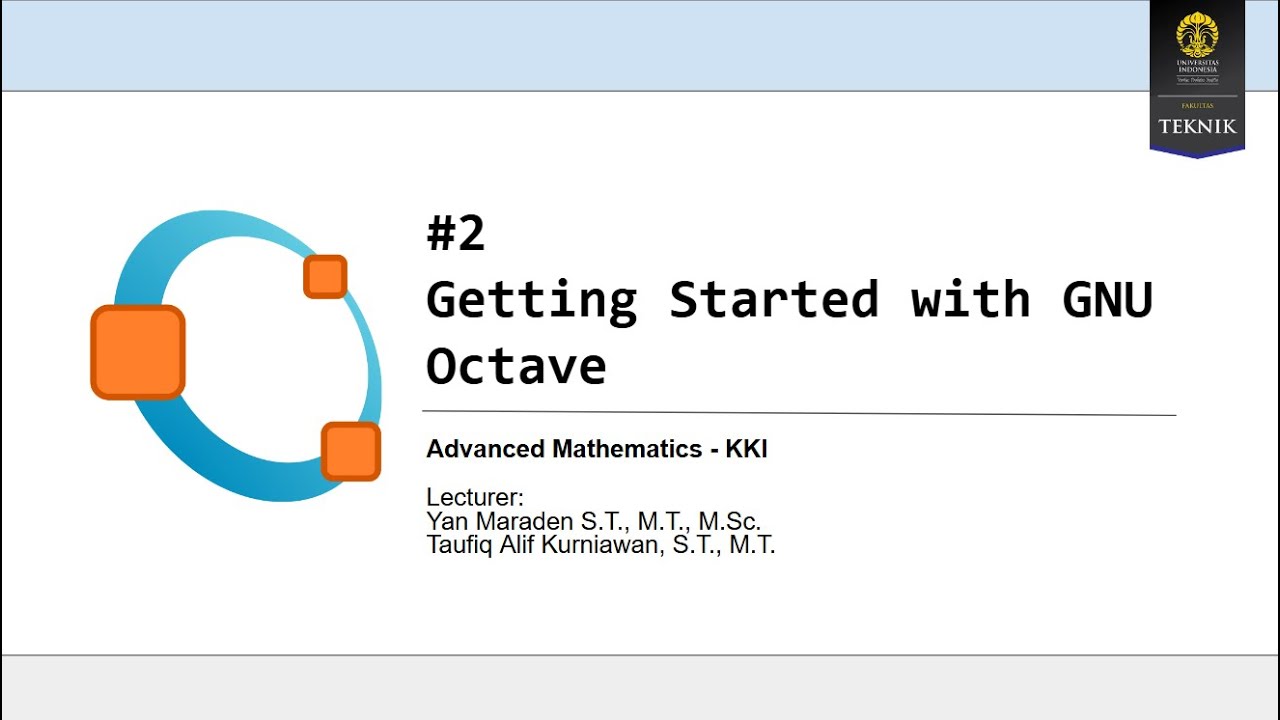Screen dimensions: 1280x720
Task: Click the "TEKNIK" text on the badge
Action: (1197, 126)
